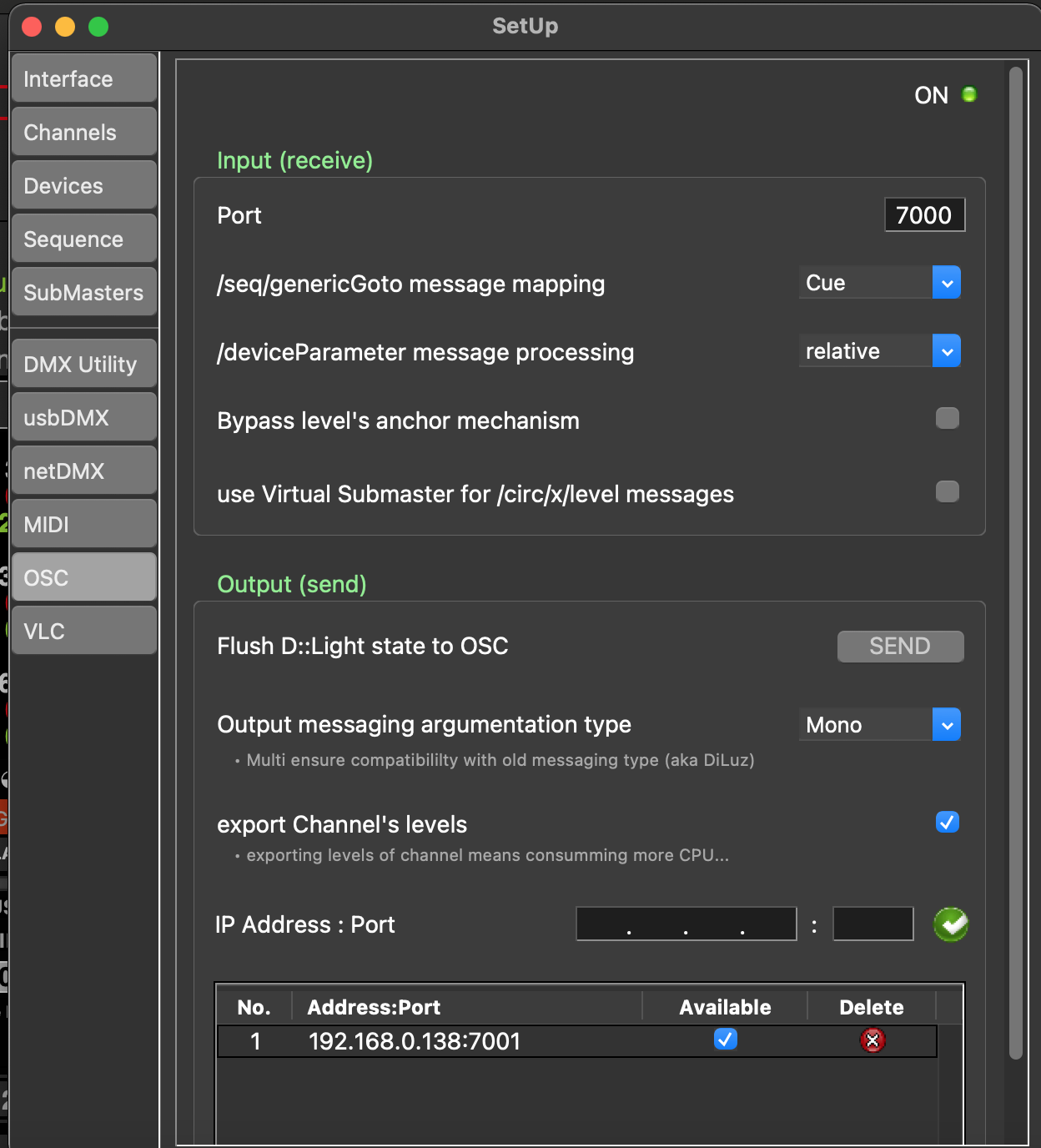Delete the 192.168.0.138:7001 entry
The height and width of the screenshot is (1148, 1041).
[x=872, y=1040]
